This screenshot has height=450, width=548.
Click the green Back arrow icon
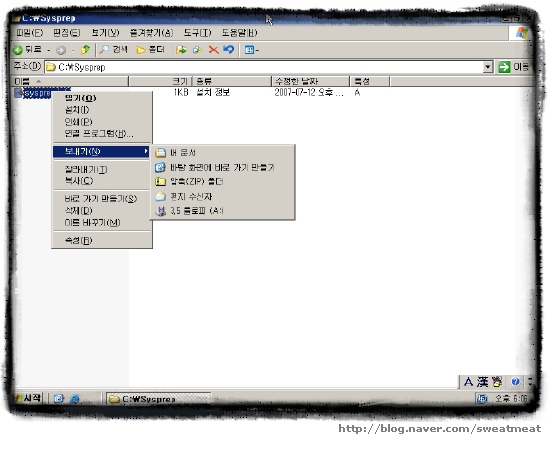(x=18, y=50)
